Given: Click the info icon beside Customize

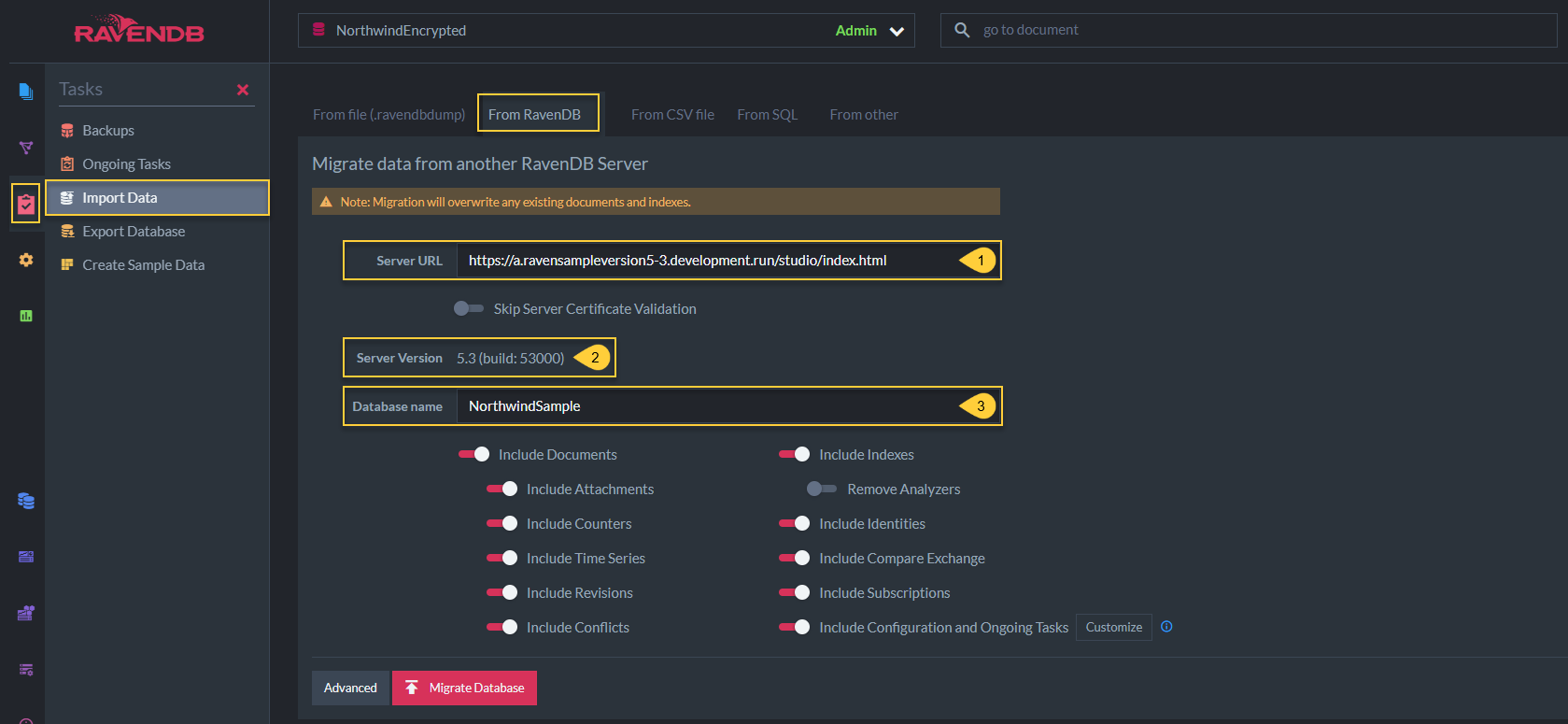Looking at the screenshot, I should click(1166, 627).
